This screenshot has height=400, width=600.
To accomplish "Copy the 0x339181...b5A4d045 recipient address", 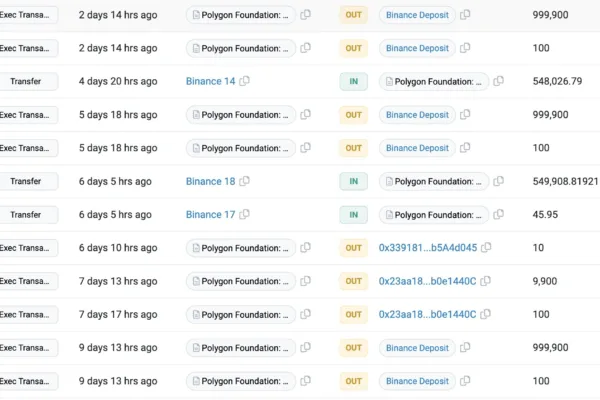I will point(486,248).
